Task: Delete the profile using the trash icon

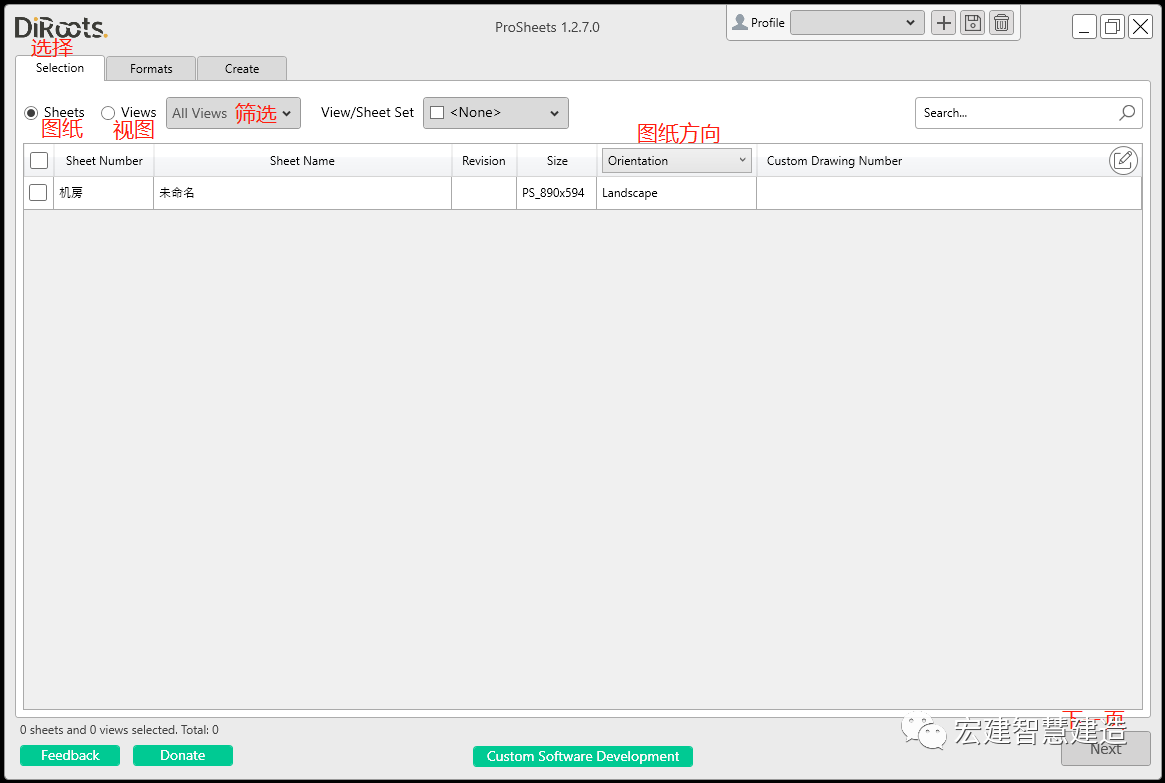Action: (x=1002, y=23)
